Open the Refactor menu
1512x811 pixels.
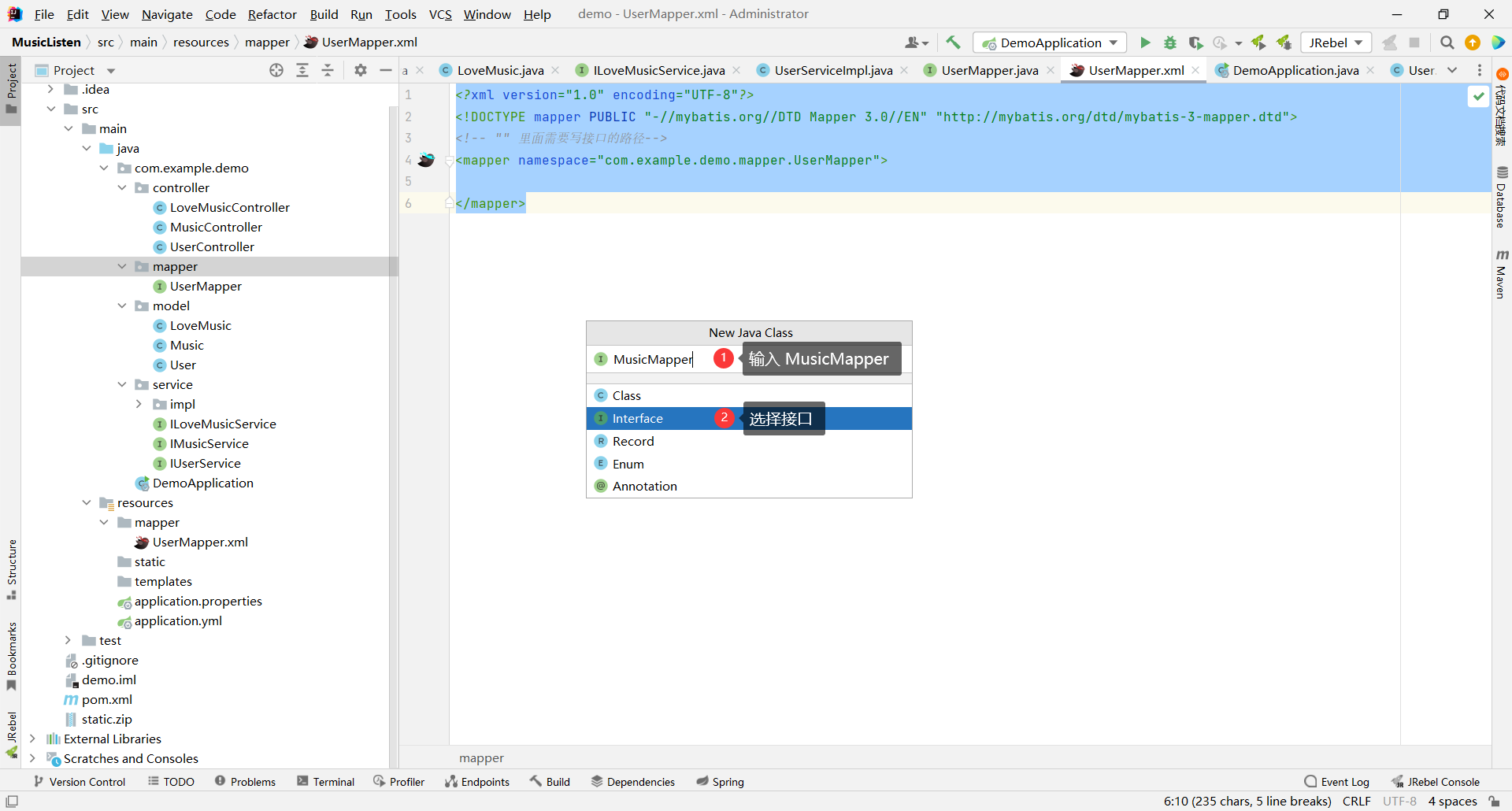(272, 14)
